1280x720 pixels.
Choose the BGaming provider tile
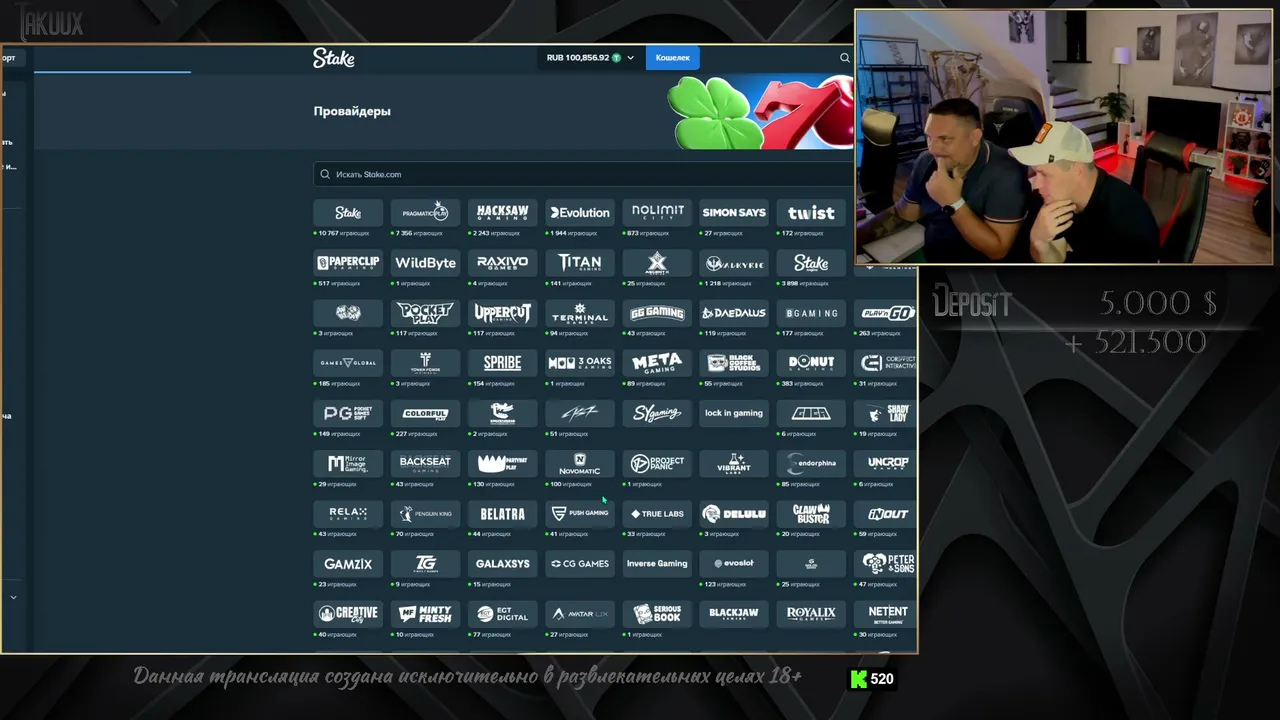coord(811,313)
